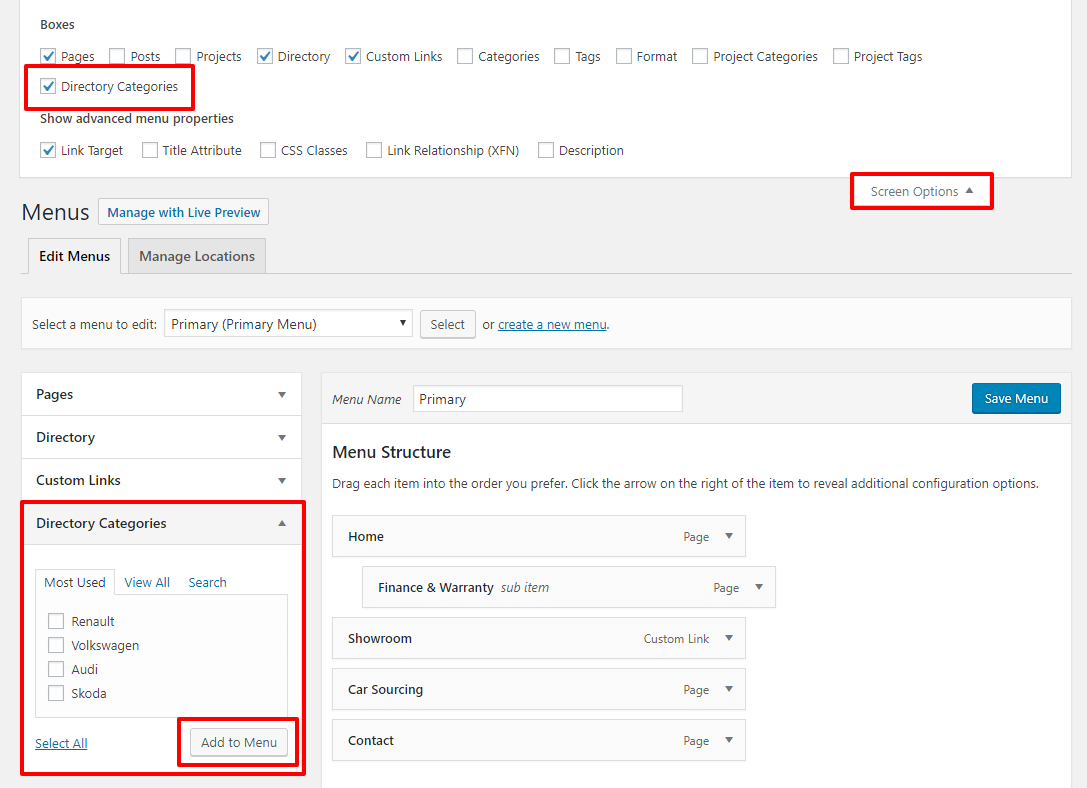Select the Skoda category
1087x788 pixels.
pyautogui.click(x=56, y=692)
